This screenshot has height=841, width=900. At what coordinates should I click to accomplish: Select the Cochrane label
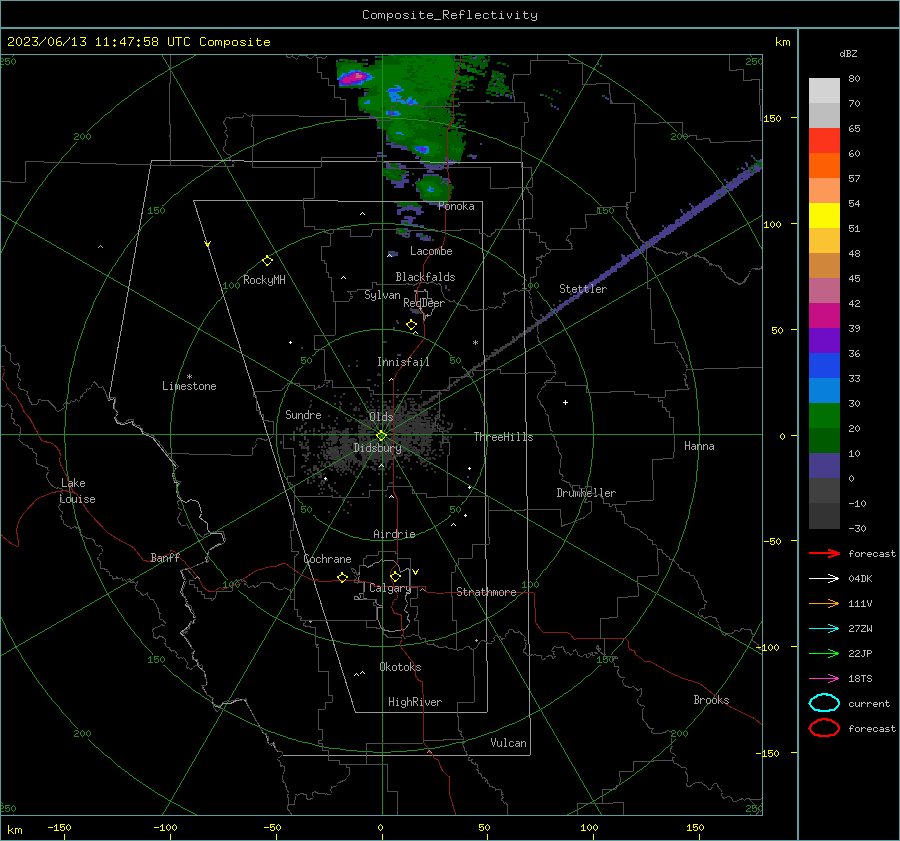327,559
